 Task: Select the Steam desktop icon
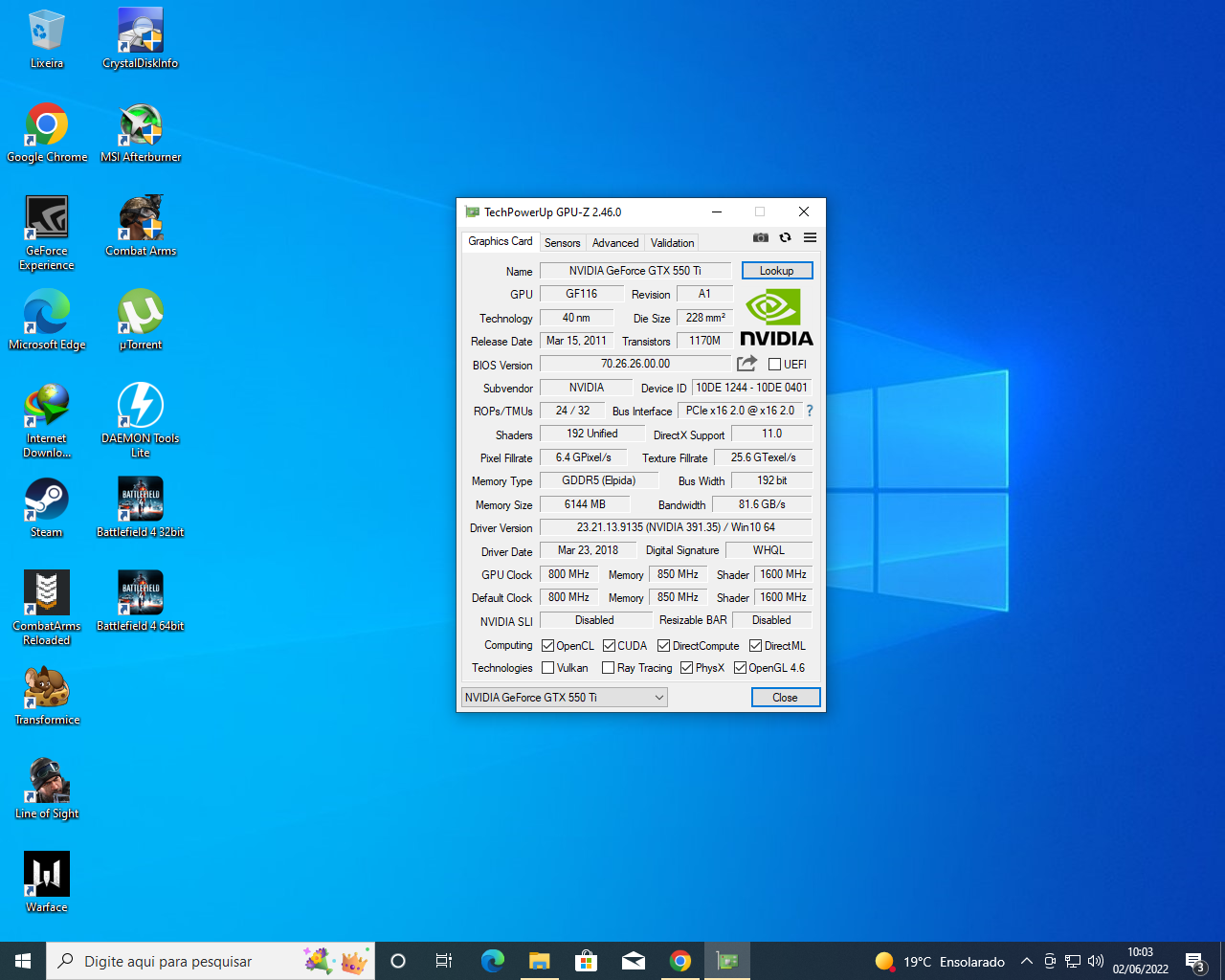47,507
